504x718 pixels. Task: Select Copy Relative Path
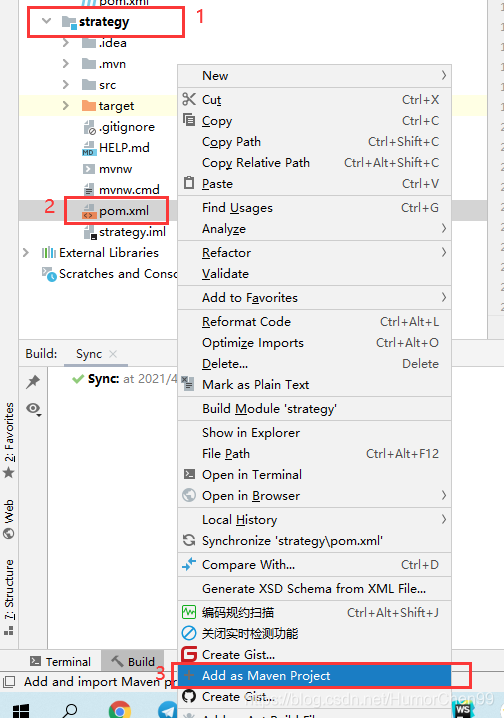pos(314,163)
